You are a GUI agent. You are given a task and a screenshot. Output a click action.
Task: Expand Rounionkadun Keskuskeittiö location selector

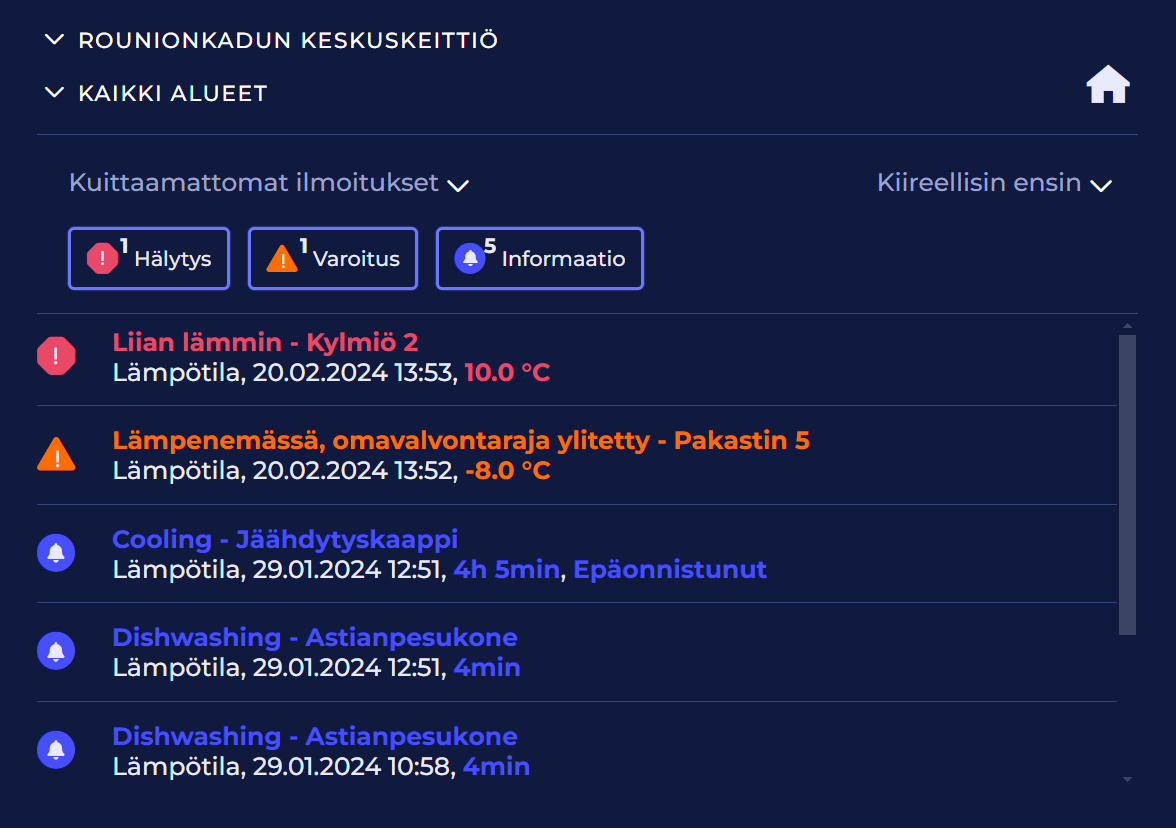coord(273,41)
